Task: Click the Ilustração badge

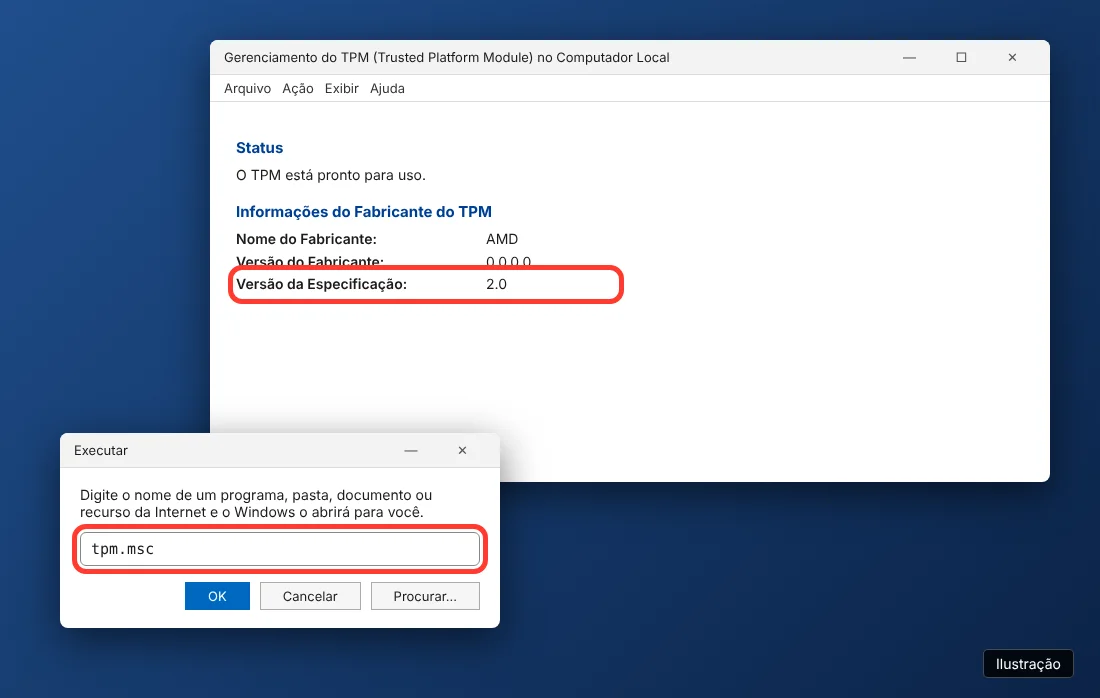Action: click(1028, 664)
